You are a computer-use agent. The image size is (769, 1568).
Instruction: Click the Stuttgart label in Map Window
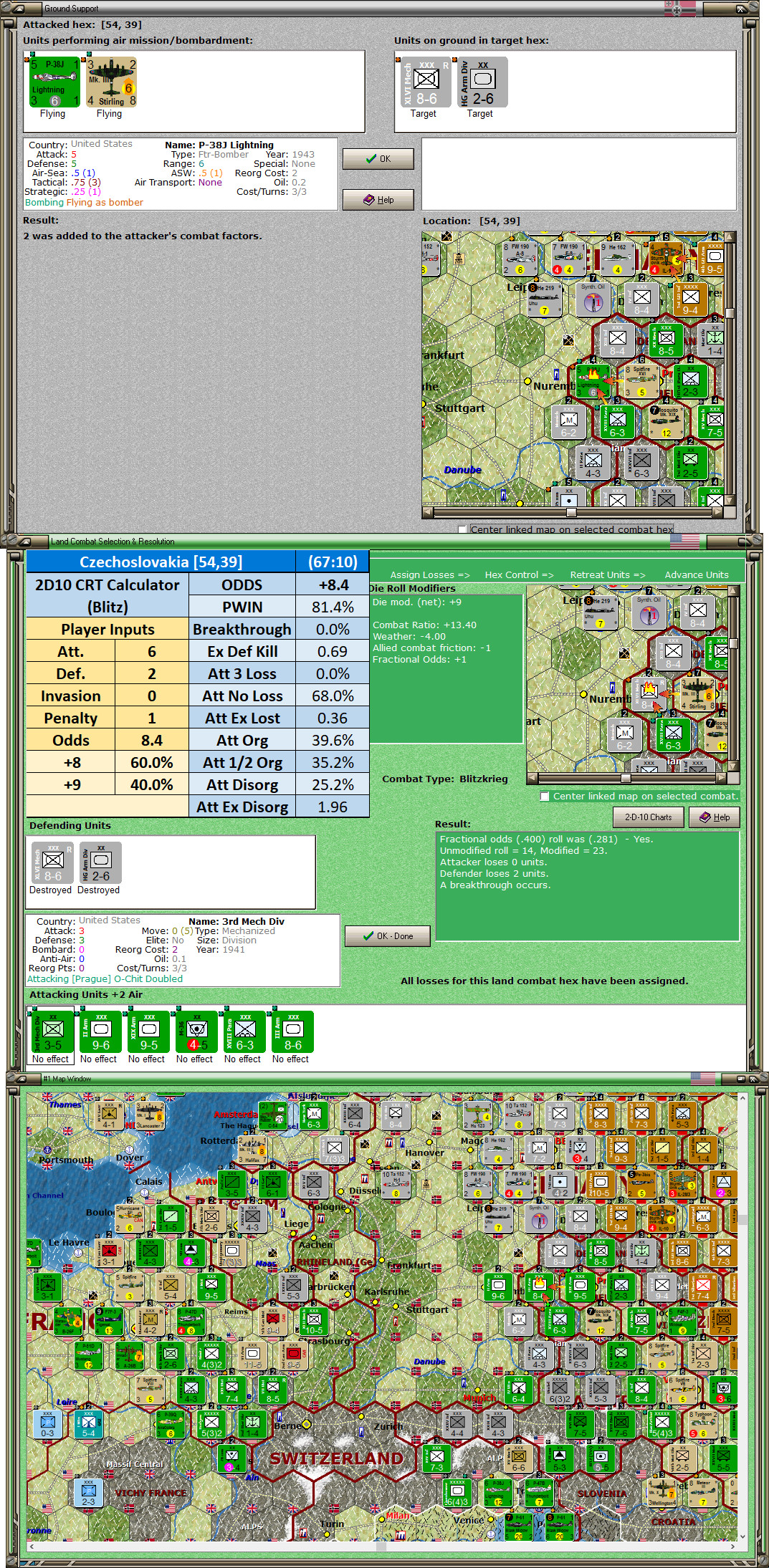click(x=427, y=1309)
